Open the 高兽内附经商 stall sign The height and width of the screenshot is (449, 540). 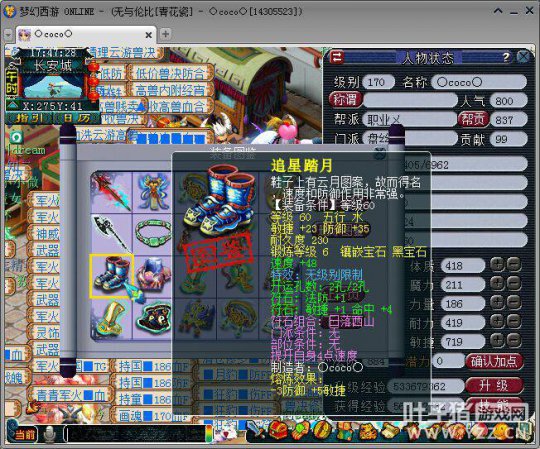(170, 90)
